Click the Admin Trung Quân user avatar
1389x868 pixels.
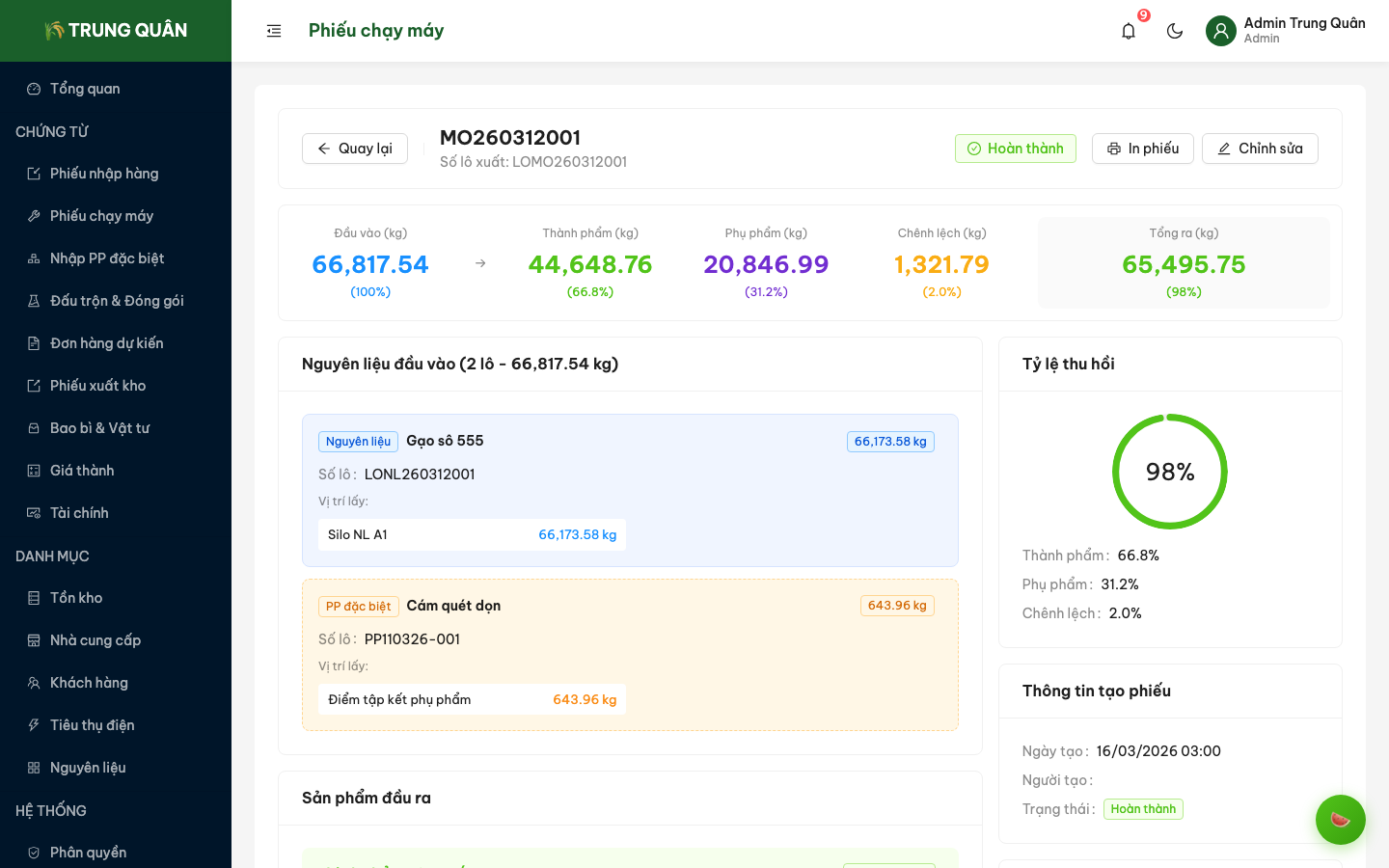point(1220,31)
